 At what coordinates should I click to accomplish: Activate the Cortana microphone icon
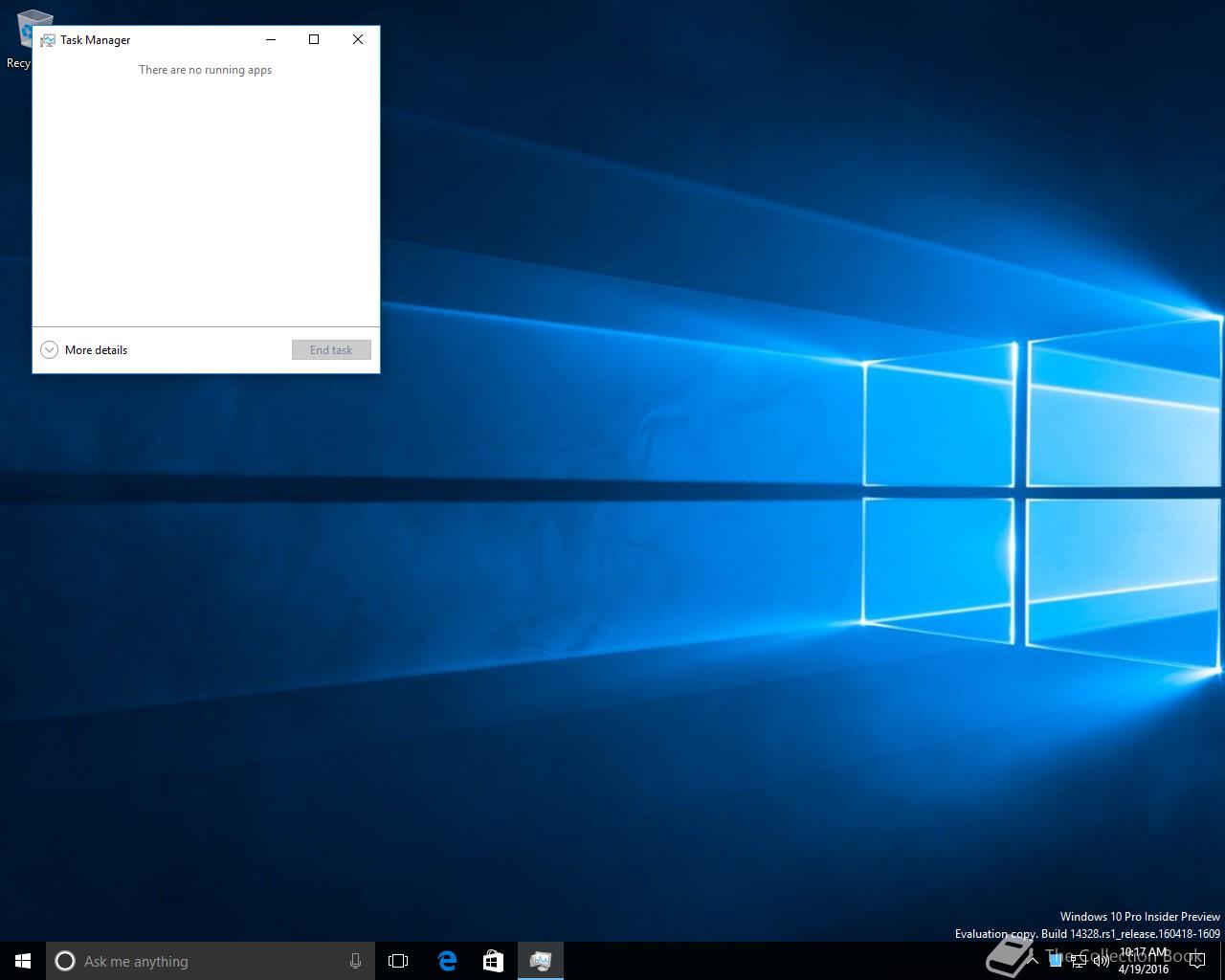(x=355, y=961)
